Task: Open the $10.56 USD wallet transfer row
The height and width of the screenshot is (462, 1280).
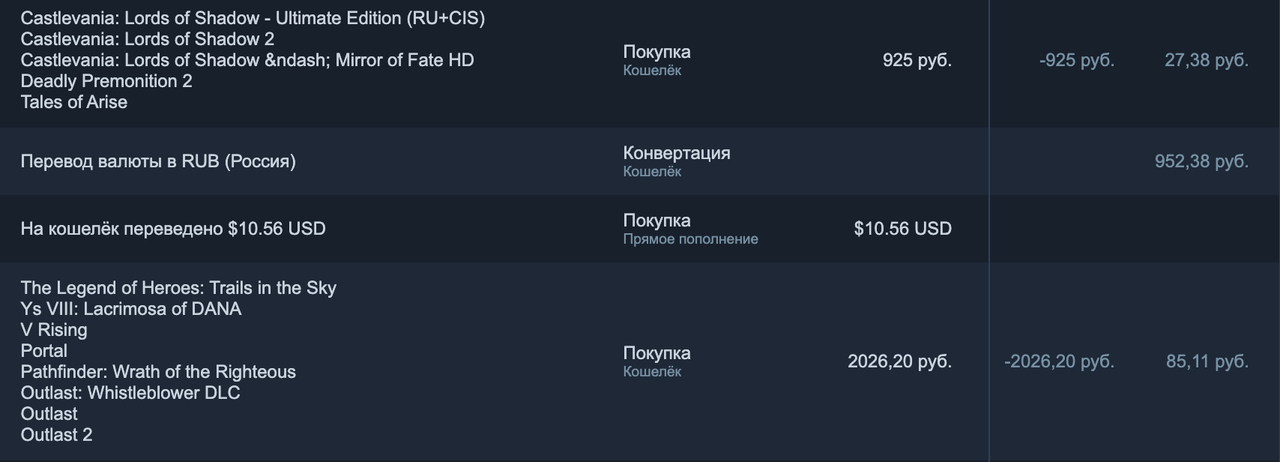Action: click(x=640, y=229)
